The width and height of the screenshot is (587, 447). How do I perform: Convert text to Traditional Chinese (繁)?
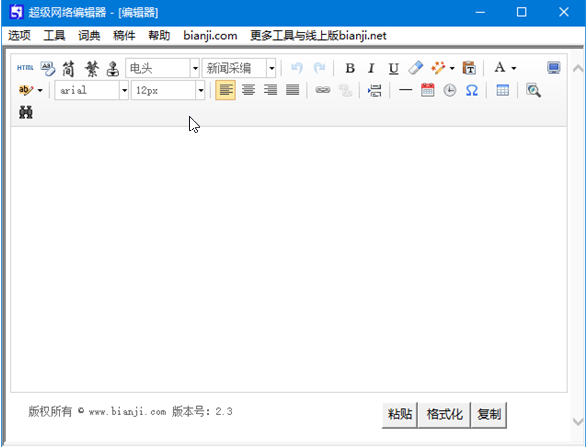(92, 69)
